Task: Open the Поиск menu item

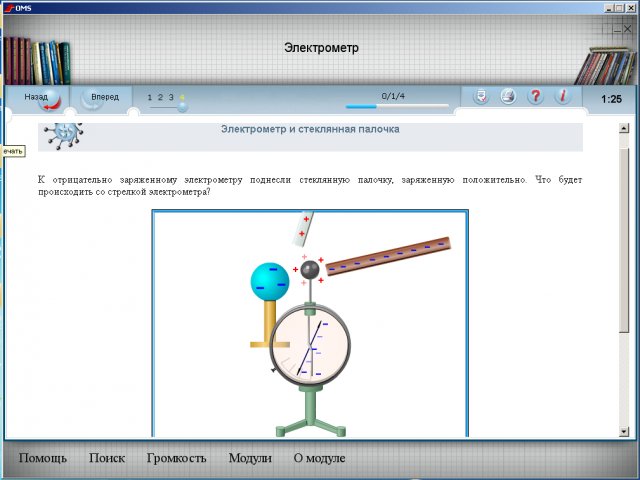Action: tap(107, 458)
